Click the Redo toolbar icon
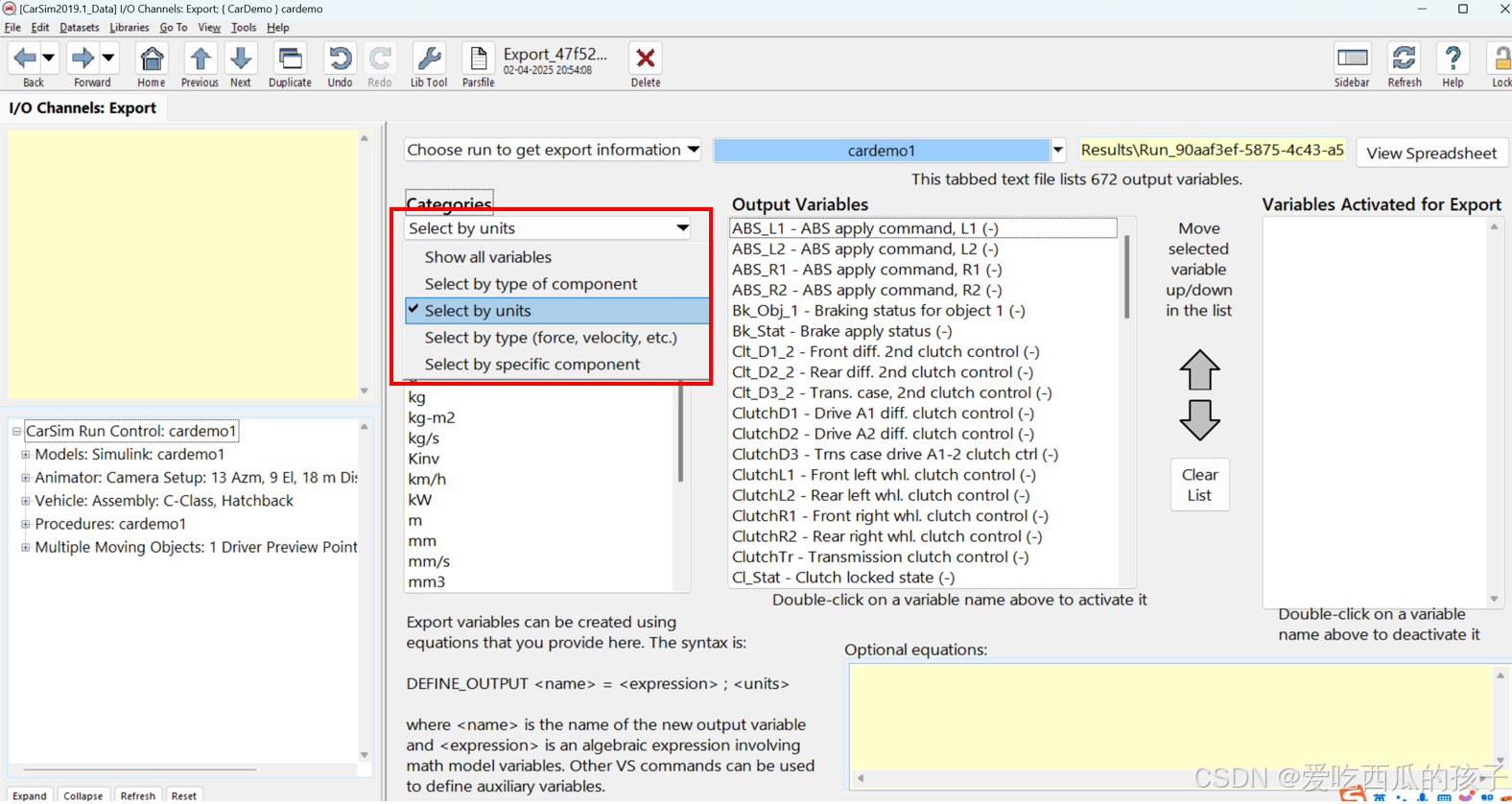1512x804 pixels. [x=380, y=59]
